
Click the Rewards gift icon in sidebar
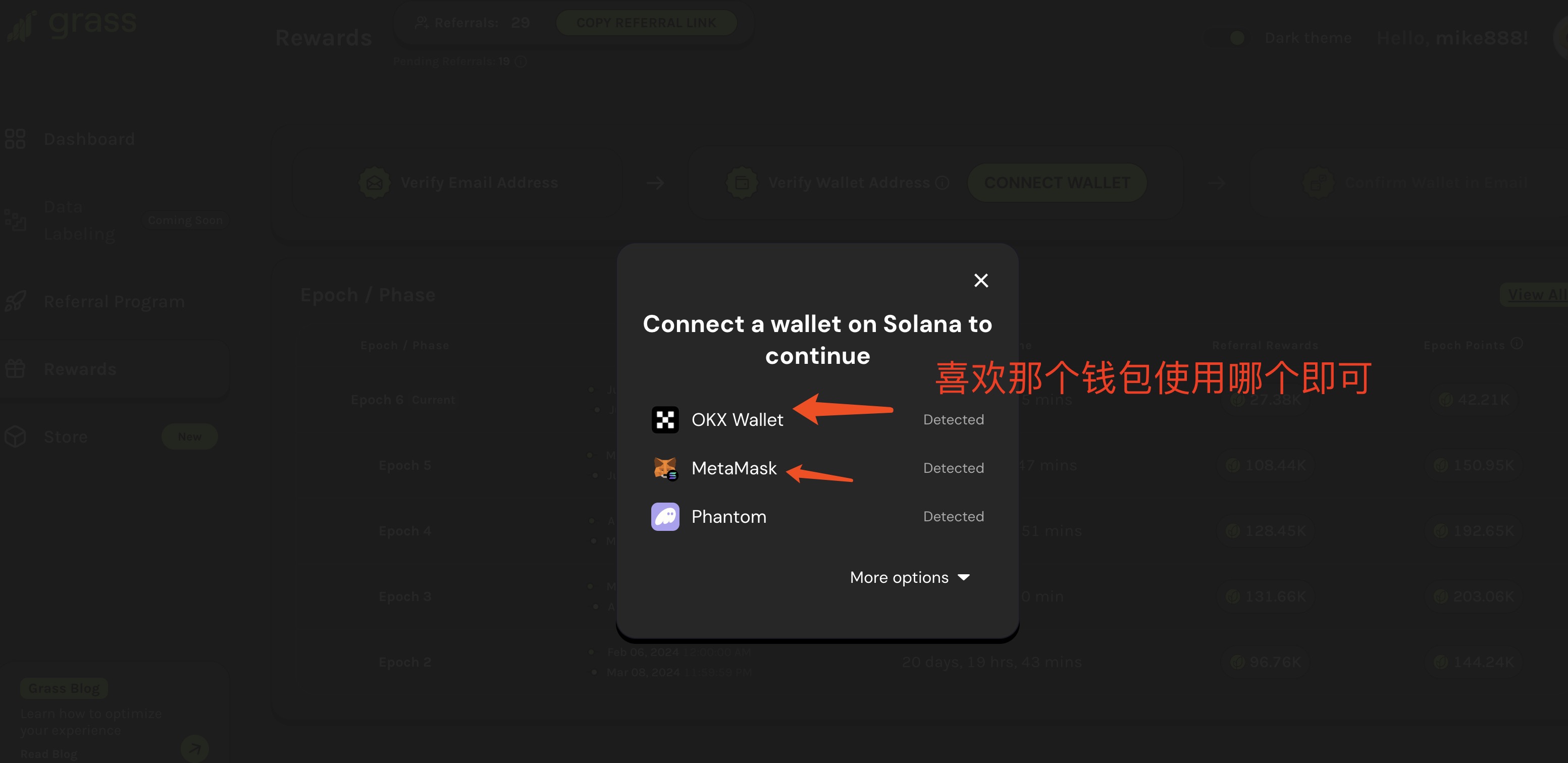15,369
